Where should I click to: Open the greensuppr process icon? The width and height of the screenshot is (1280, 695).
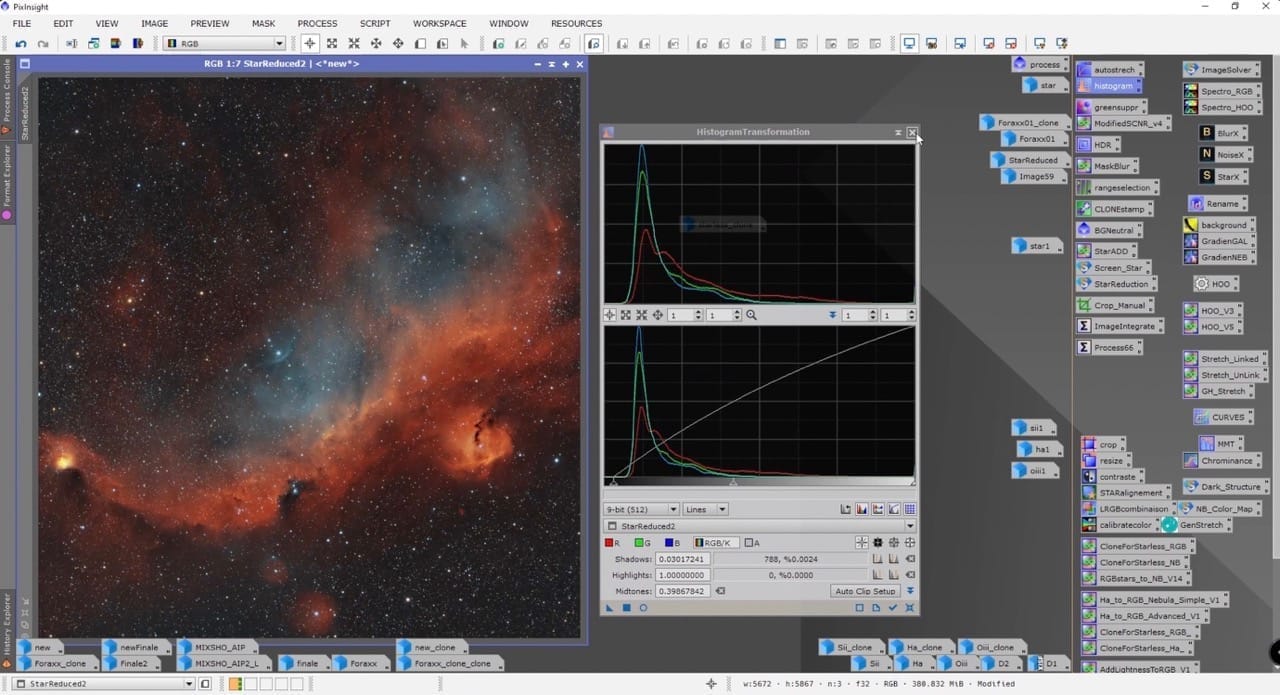click(x=1111, y=106)
